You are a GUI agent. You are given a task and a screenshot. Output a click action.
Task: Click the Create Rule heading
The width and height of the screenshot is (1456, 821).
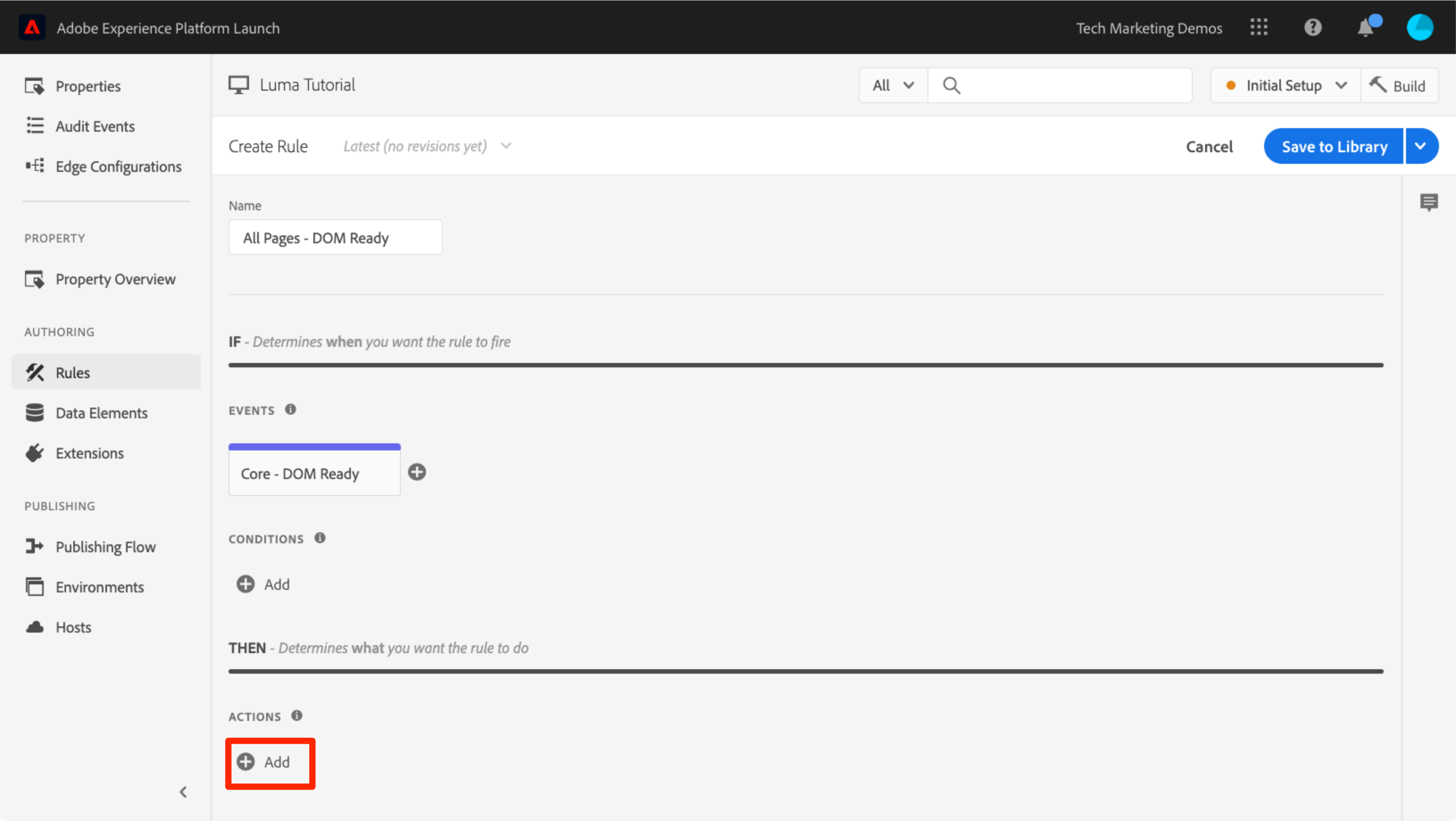pyautogui.click(x=268, y=146)
